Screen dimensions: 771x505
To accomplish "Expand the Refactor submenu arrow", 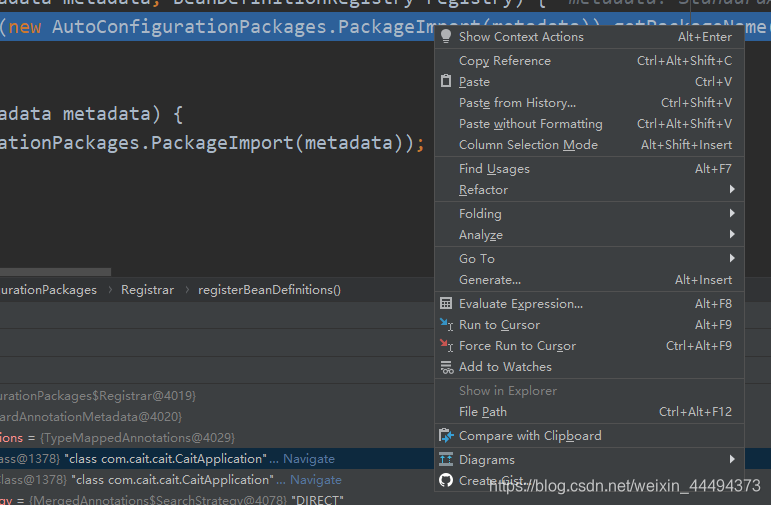I will click(732, 189).
